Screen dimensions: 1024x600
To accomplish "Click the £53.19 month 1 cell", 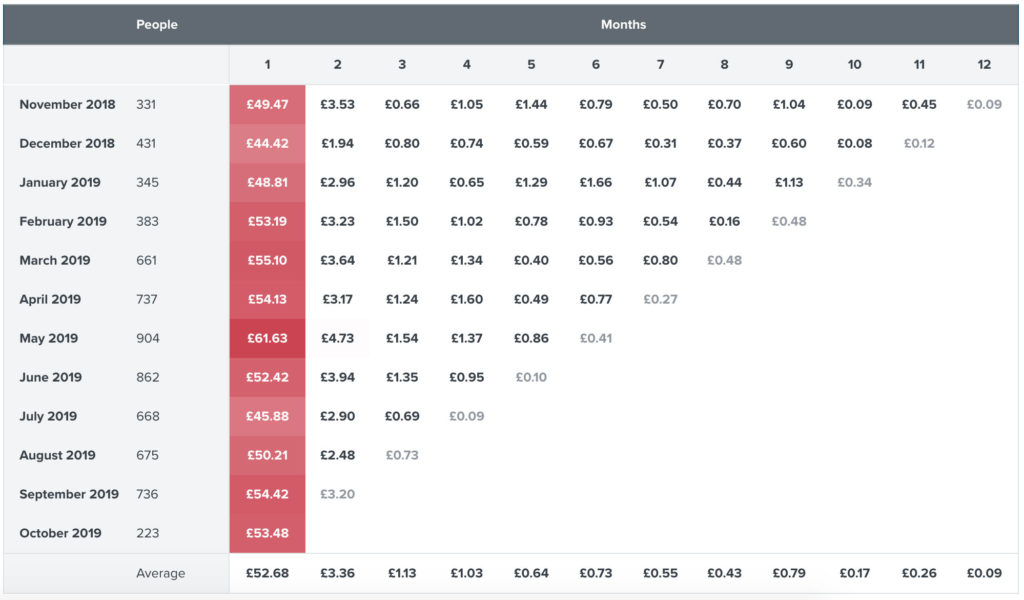I will click(267, 221).
